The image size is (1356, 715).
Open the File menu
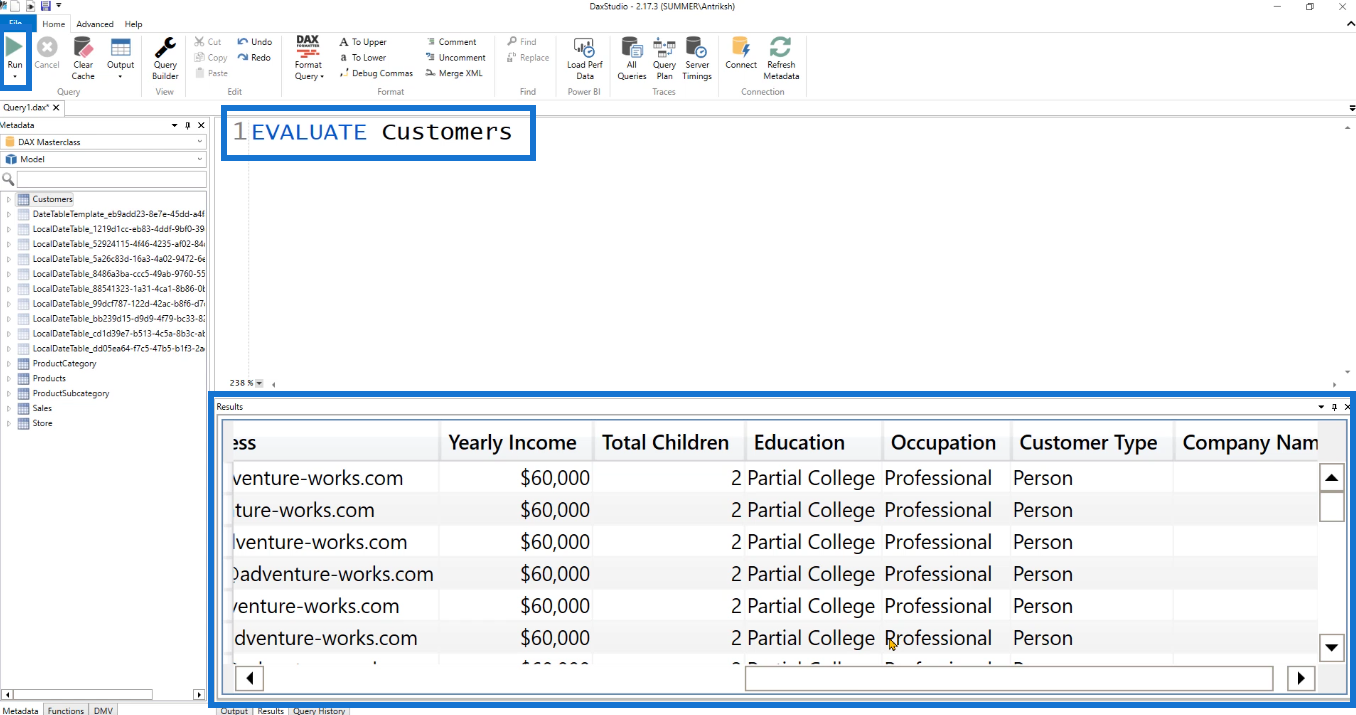coord(17,23)
